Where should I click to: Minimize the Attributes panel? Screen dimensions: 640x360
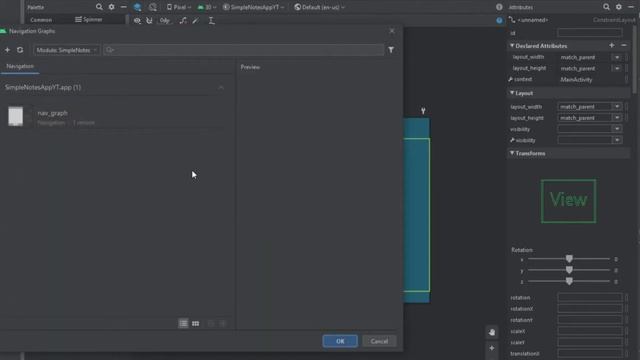631,7
